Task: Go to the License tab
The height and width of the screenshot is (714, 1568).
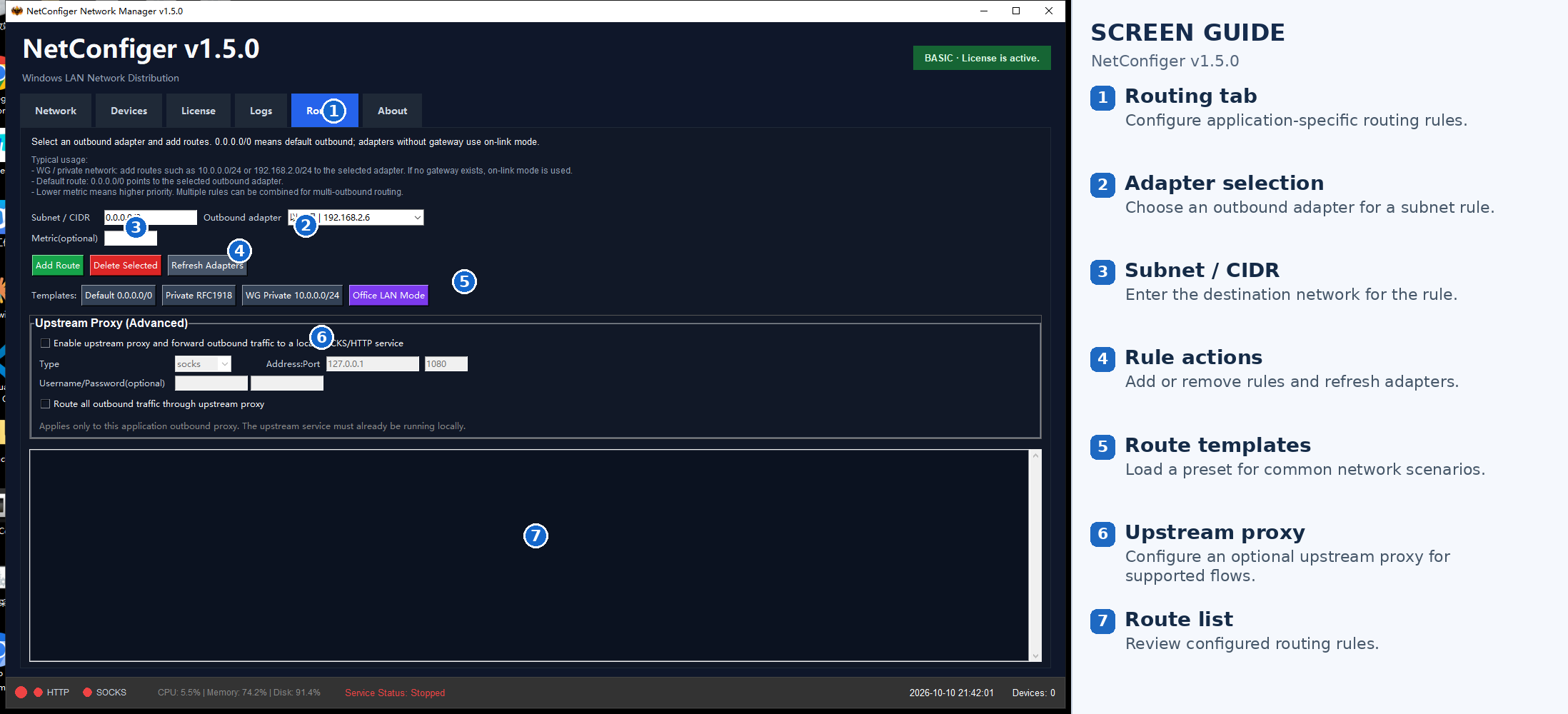Action: point(198,111)
